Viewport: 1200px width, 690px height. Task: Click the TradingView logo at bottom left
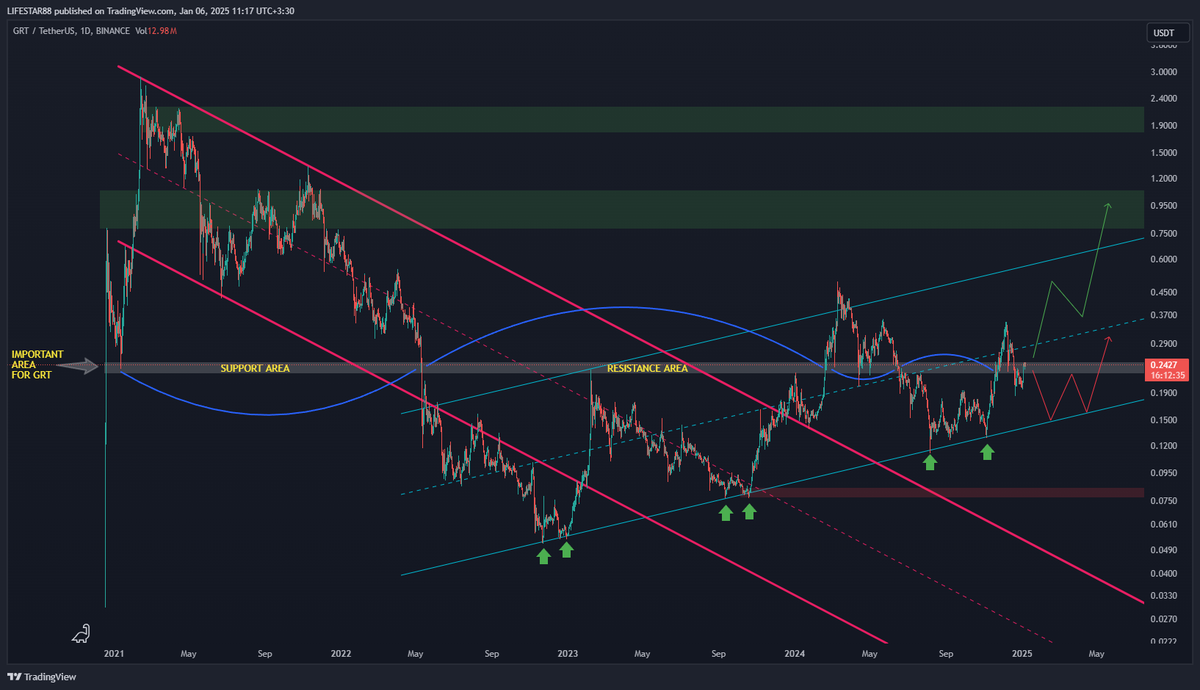[41, 677]
